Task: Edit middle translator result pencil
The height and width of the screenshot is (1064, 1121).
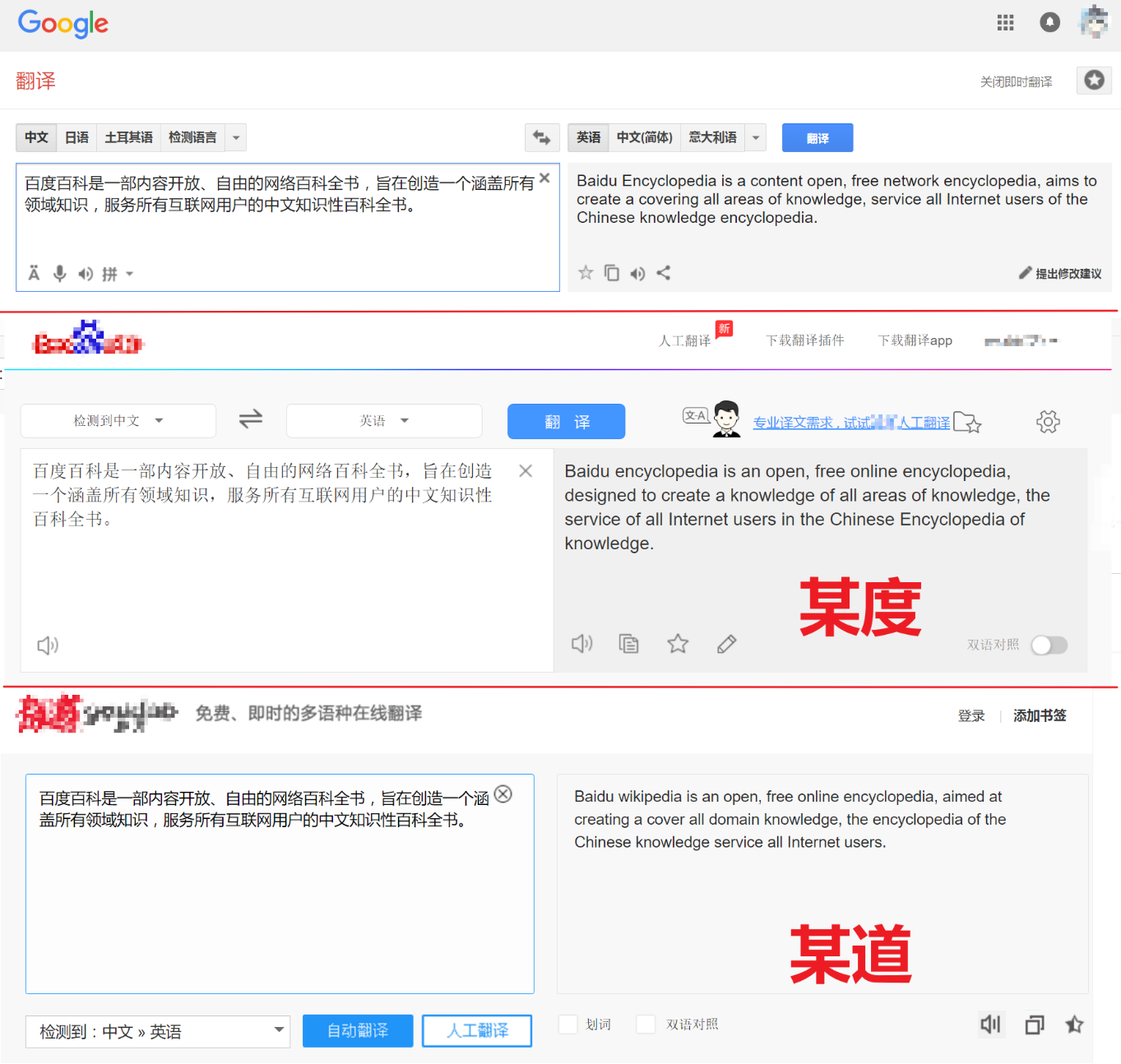Action: coord(726,644)
